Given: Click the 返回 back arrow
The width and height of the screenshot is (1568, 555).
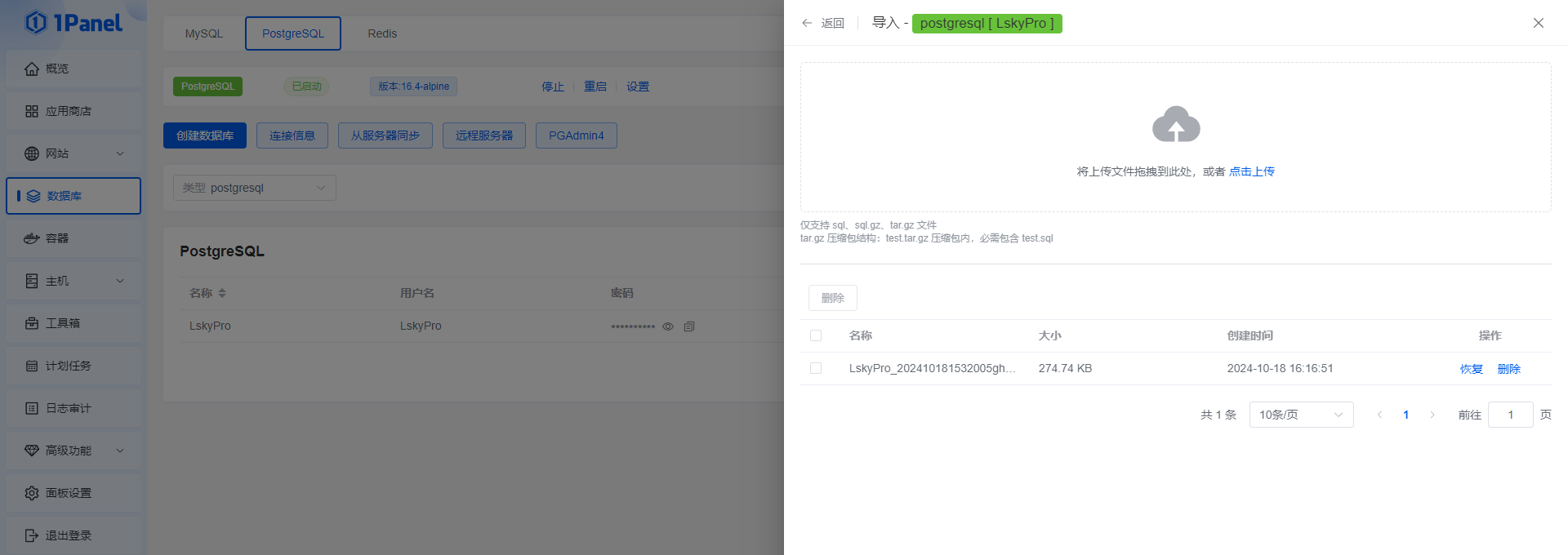Looking at the screenshot, I should (x=807, y=23).
